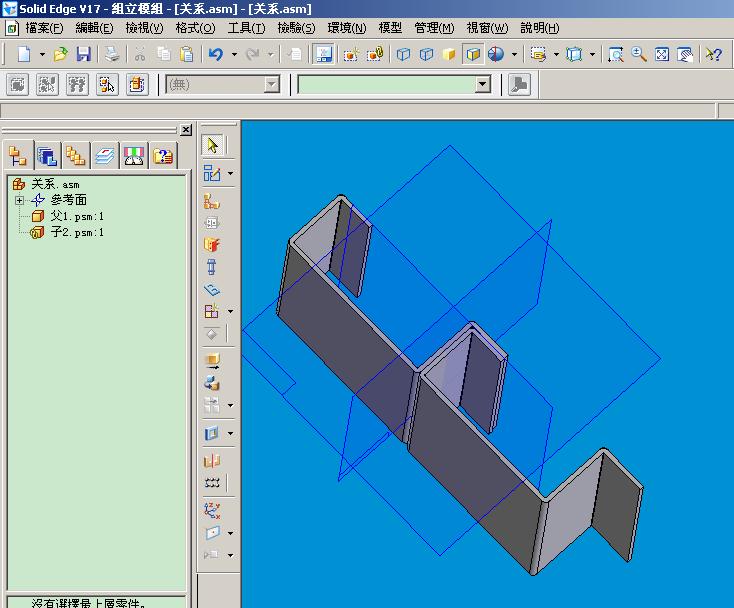Open the new document dropdown arrow
Image resolution: width=734 pixels, height=608 pixels.
pyautogui.click(x=42, y=54)
